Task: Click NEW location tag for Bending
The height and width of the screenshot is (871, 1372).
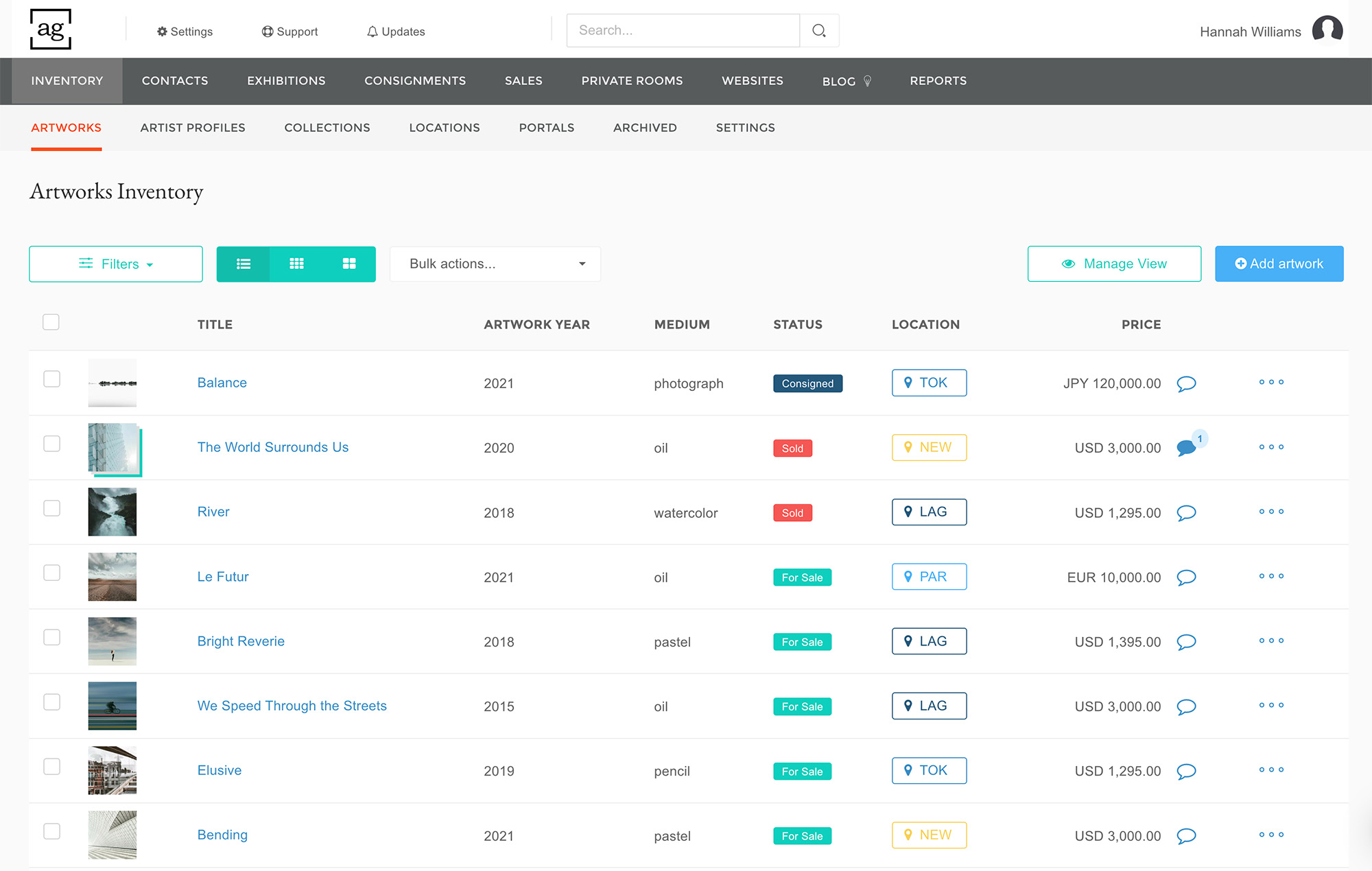Action: pyautogui.click(x=929, y=835)
